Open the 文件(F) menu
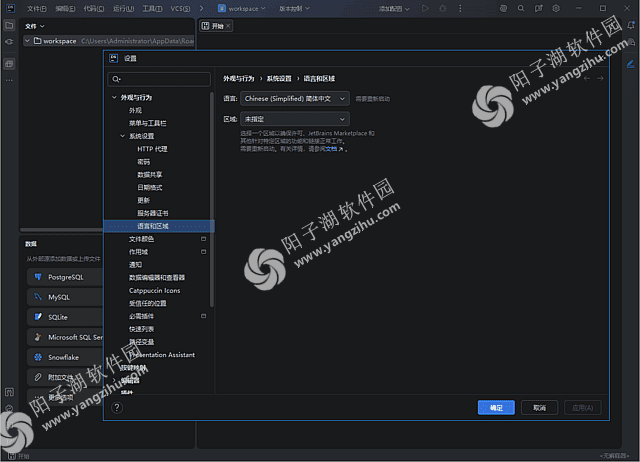 click(x=37, y=8)
